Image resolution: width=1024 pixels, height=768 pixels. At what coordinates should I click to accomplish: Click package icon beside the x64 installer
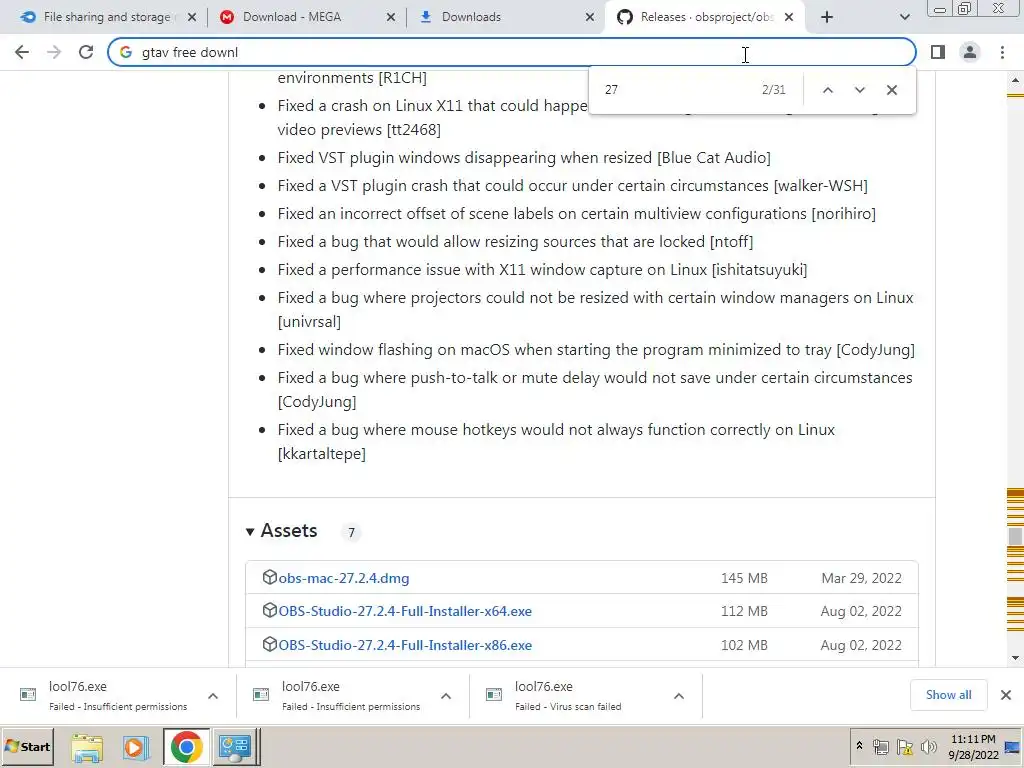pos(269,611)
